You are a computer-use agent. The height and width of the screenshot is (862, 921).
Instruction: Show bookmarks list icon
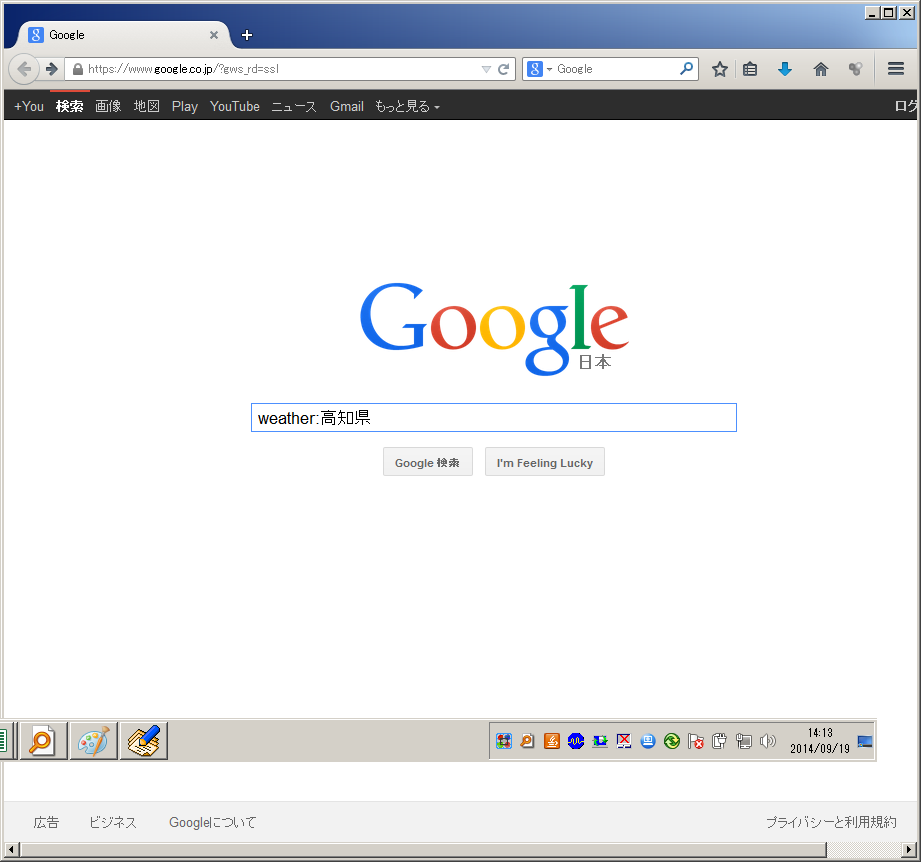(x=749, y=69)
